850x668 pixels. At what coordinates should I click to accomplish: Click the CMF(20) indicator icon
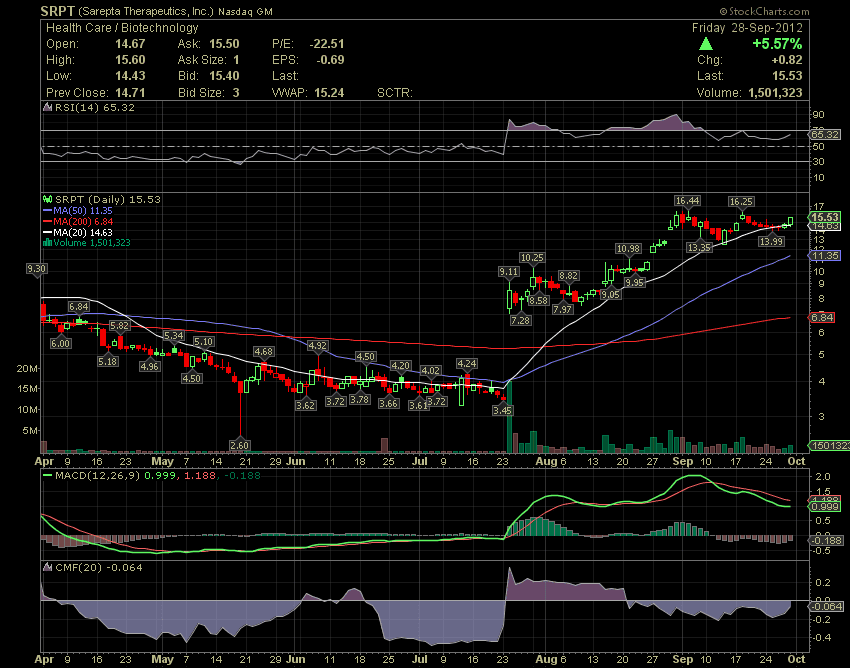(48, 567)
